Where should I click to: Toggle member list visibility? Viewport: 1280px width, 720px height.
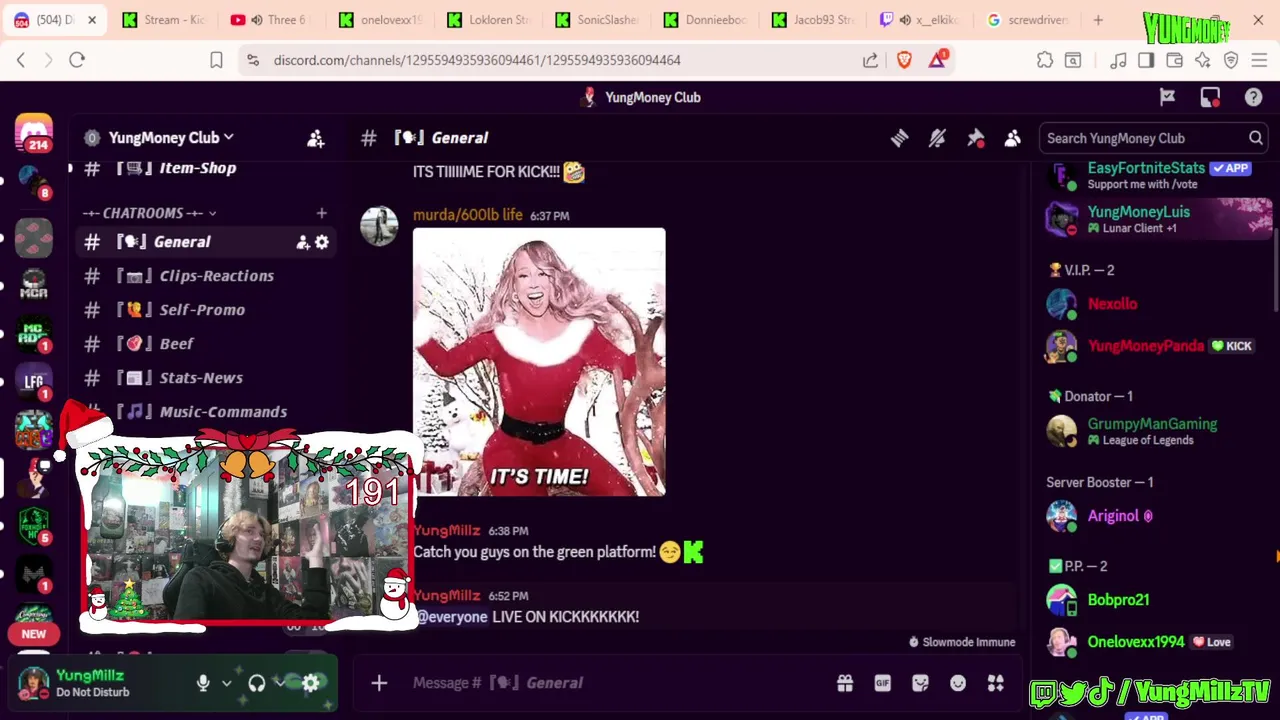coord(1013,138)
